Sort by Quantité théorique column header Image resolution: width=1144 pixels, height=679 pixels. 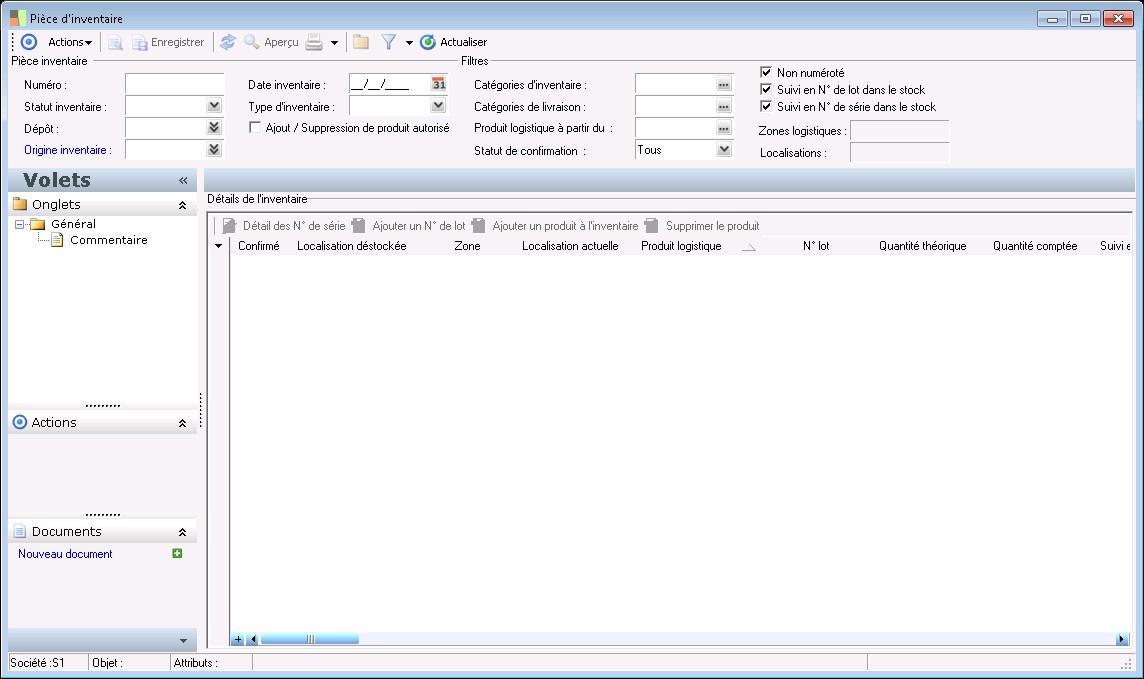pyautogui.click(x=922, y=247)
